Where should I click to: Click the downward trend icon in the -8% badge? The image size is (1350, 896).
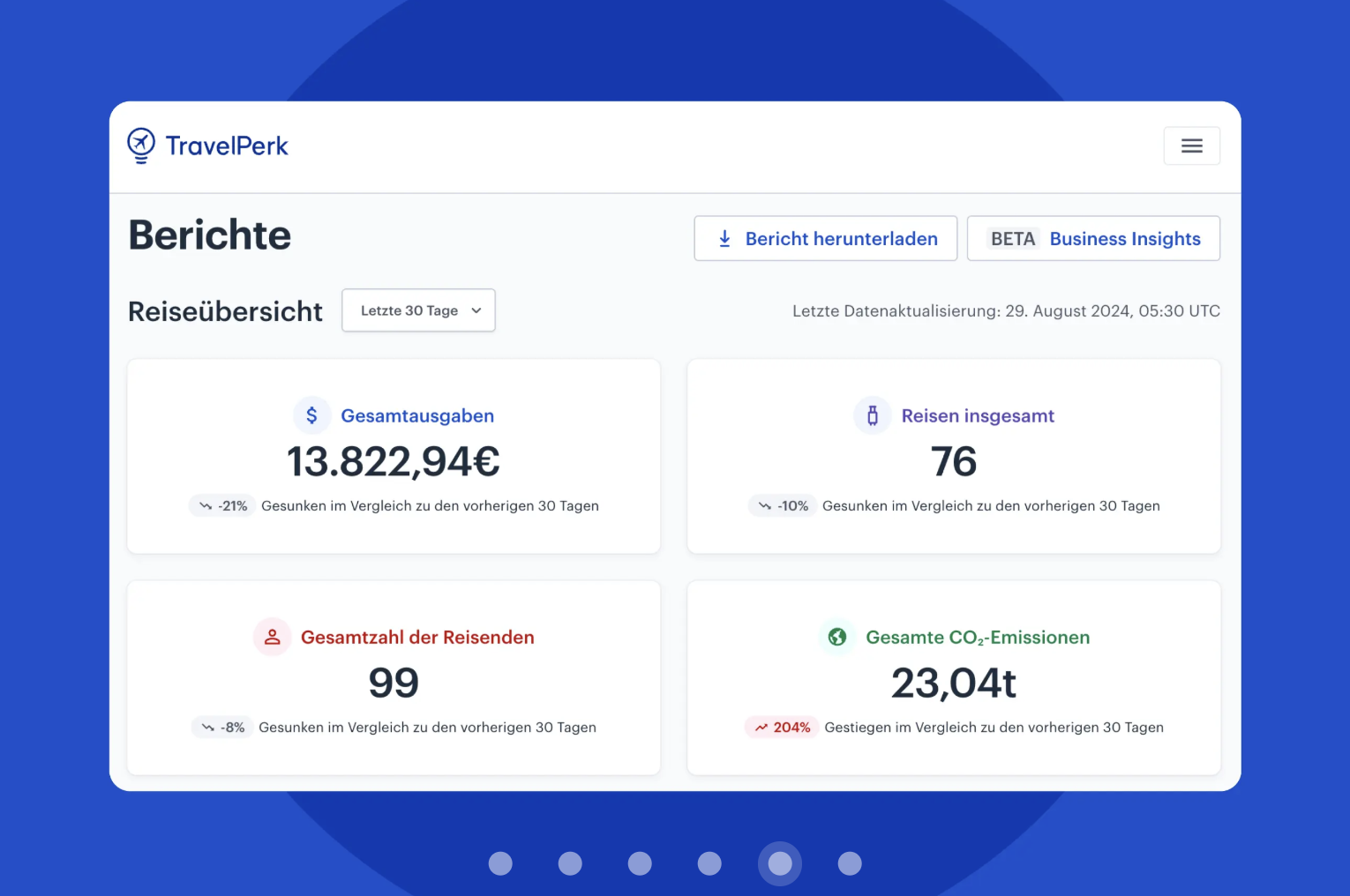[207, 728]
